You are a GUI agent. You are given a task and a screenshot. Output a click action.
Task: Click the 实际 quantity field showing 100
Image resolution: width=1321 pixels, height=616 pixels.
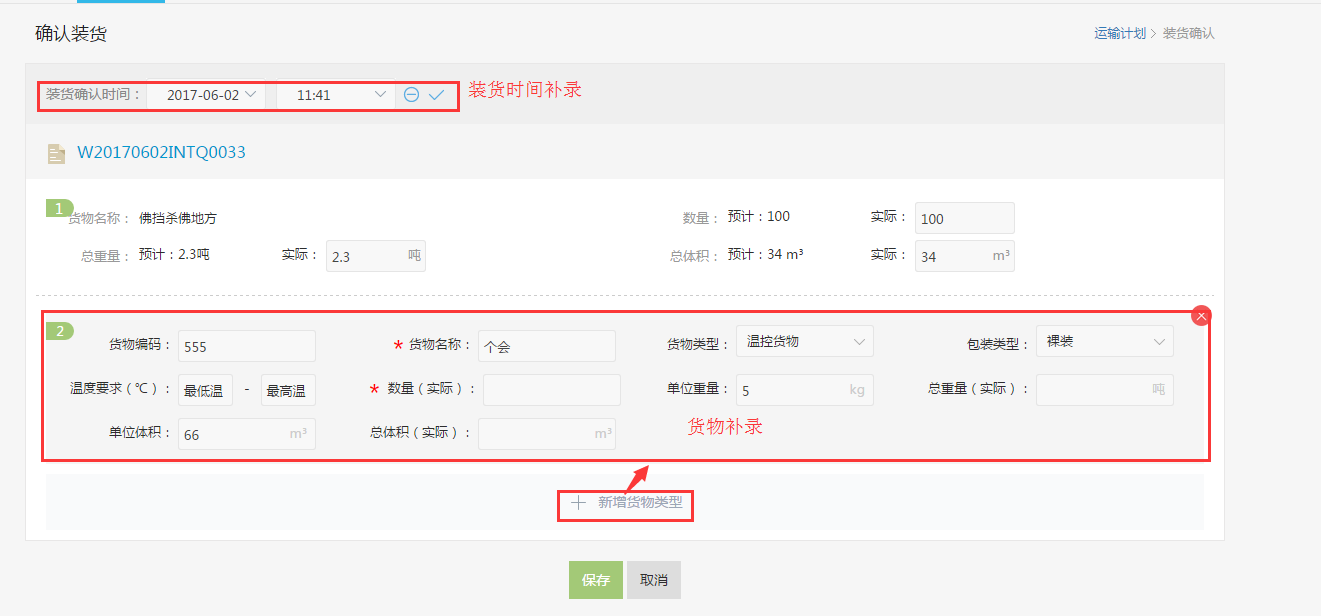click(x=964, y=218)
